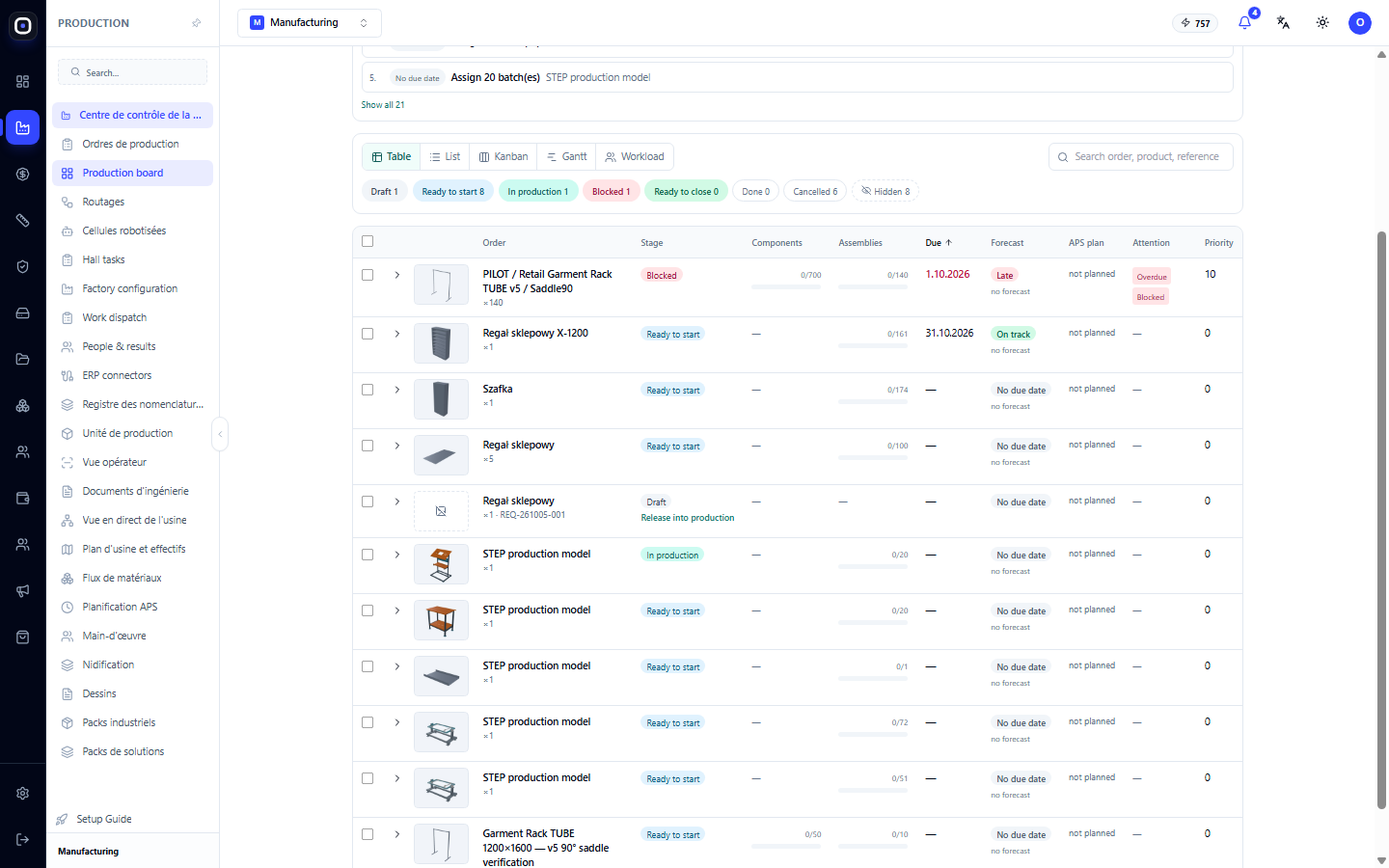Open the wallet icon in rail
The image size is (1389, 868).
(23, 498)
